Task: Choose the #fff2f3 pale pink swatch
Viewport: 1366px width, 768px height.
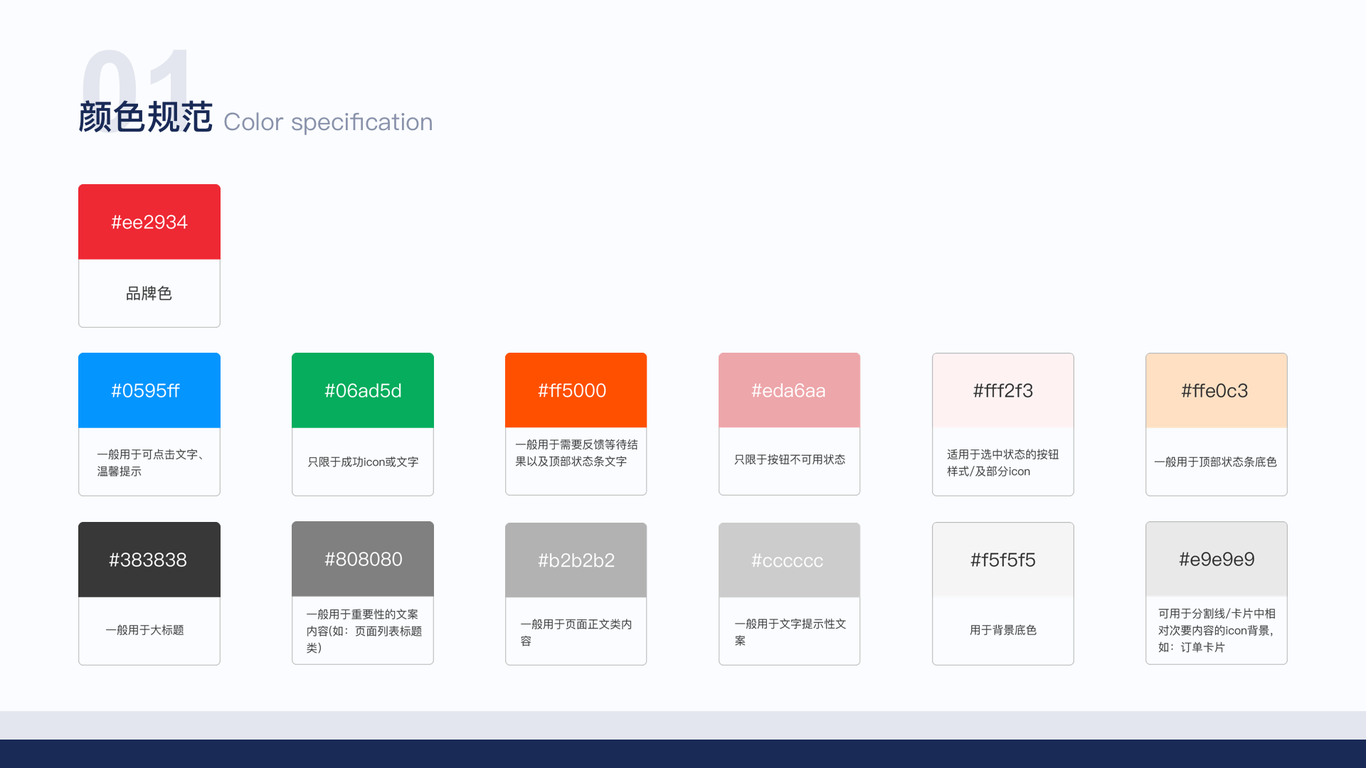Action: tap(1003, 390)
